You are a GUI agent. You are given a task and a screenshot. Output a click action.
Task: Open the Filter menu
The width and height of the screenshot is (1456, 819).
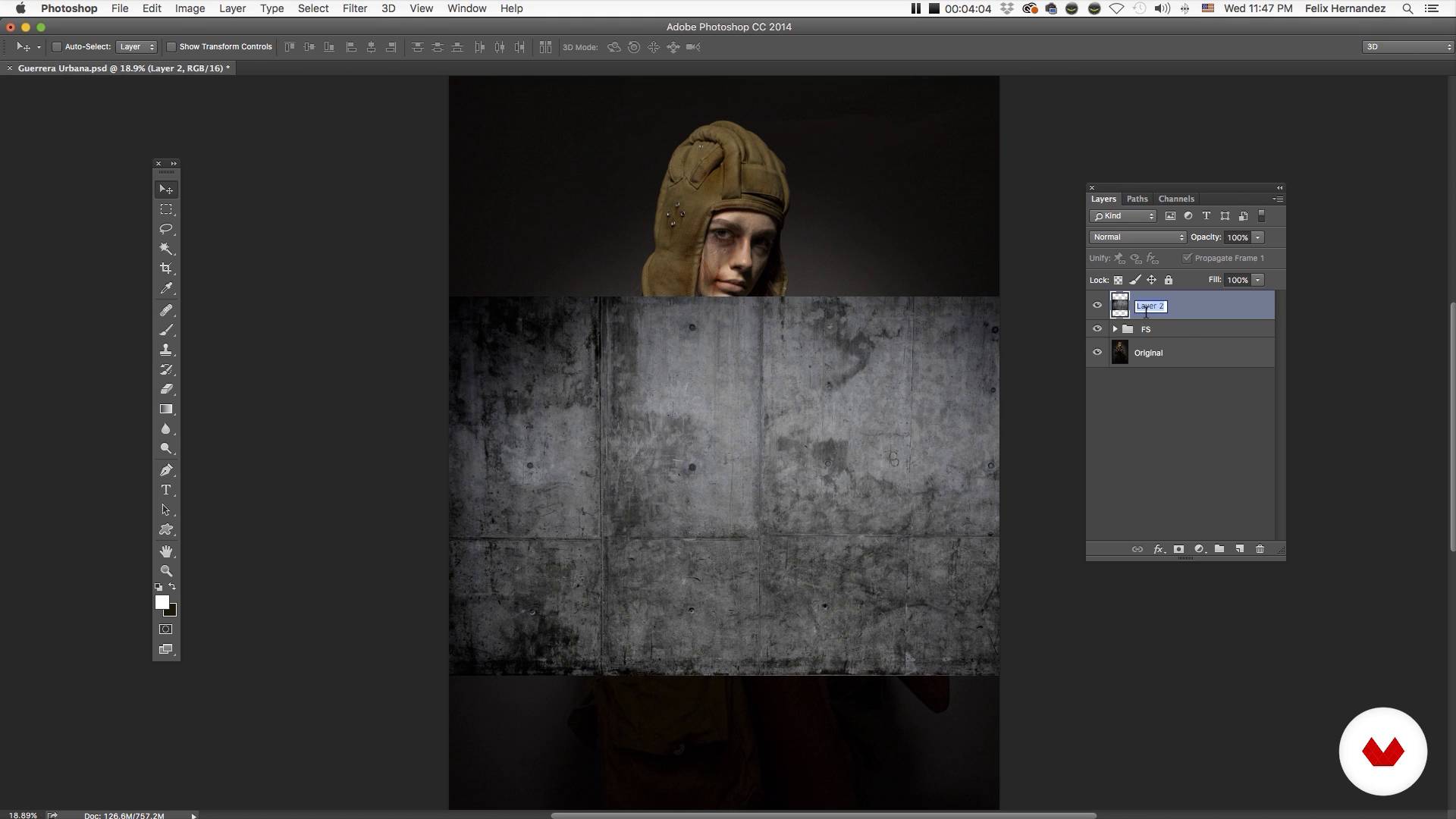point(354,8)
